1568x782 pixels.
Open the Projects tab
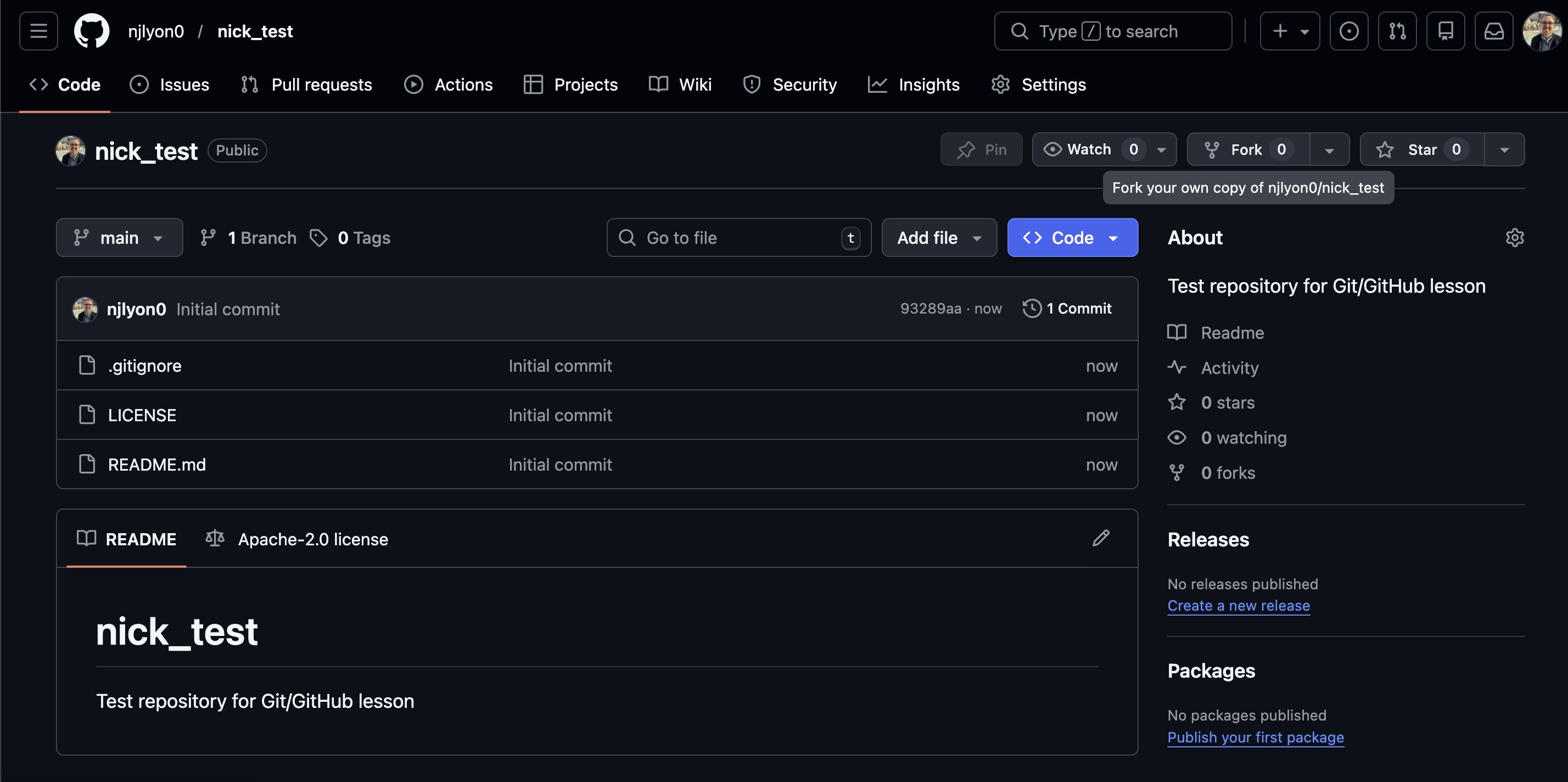(x=570, y=85)
